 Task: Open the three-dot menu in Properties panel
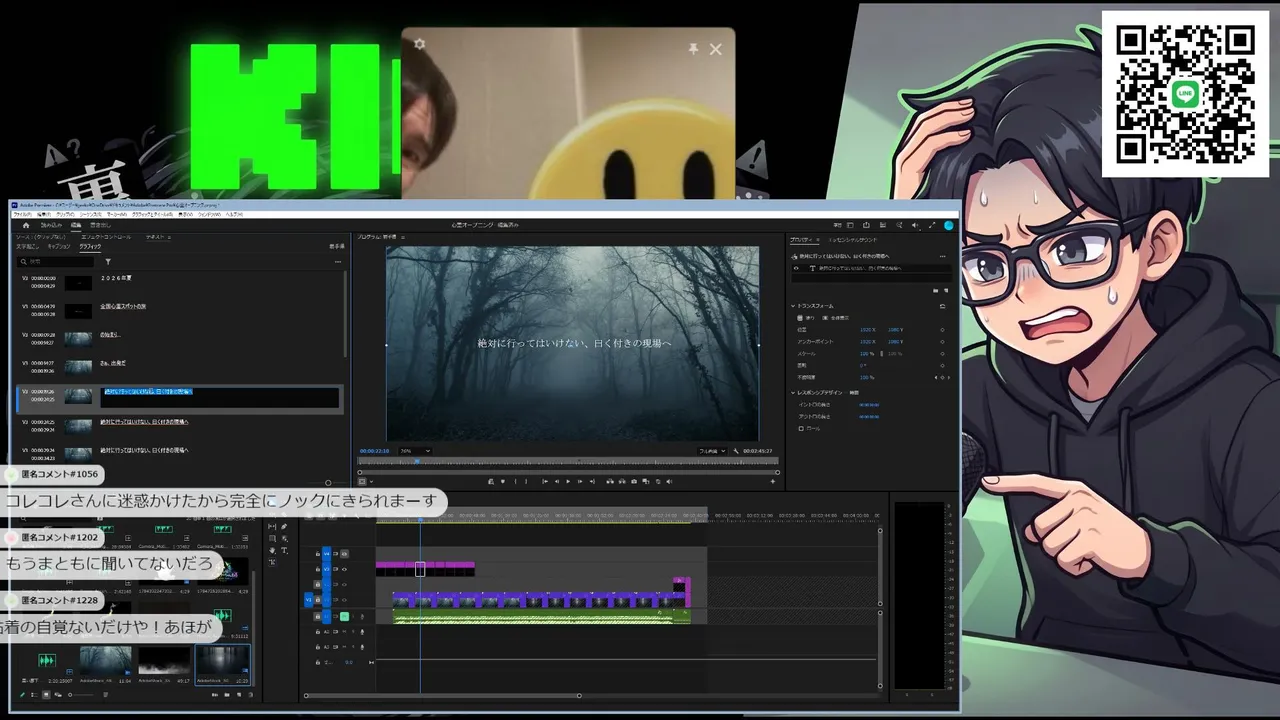pyautogui.click(x=942, y=256)
